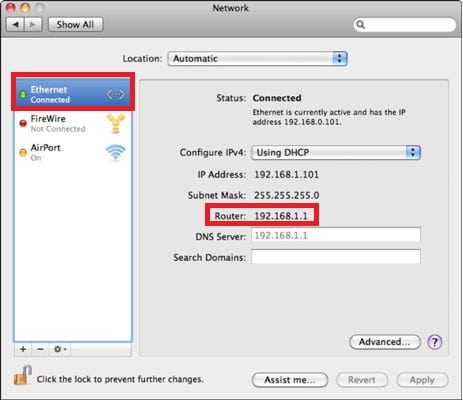Click the Revert button
The height and width of the screenshot is (402, 463).
pos(362,380)
